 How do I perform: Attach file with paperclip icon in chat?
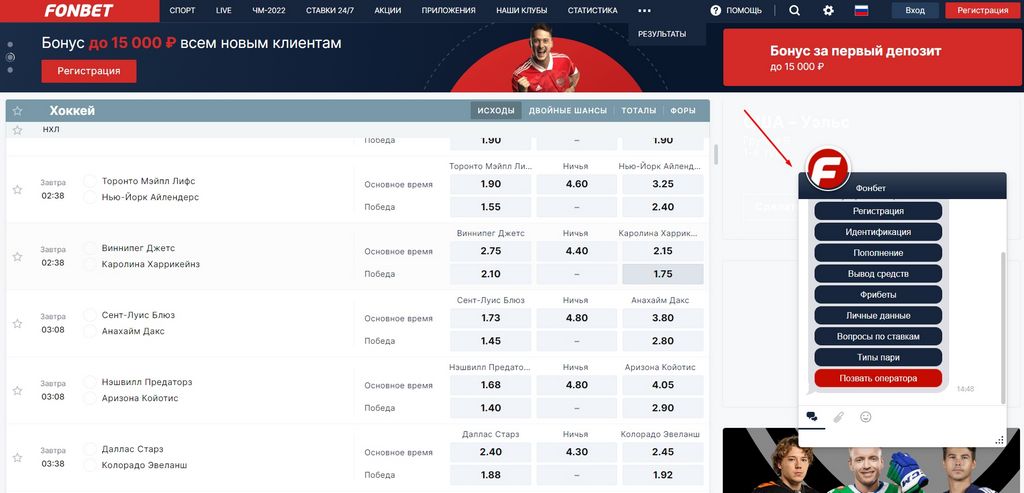coord(839,417)
